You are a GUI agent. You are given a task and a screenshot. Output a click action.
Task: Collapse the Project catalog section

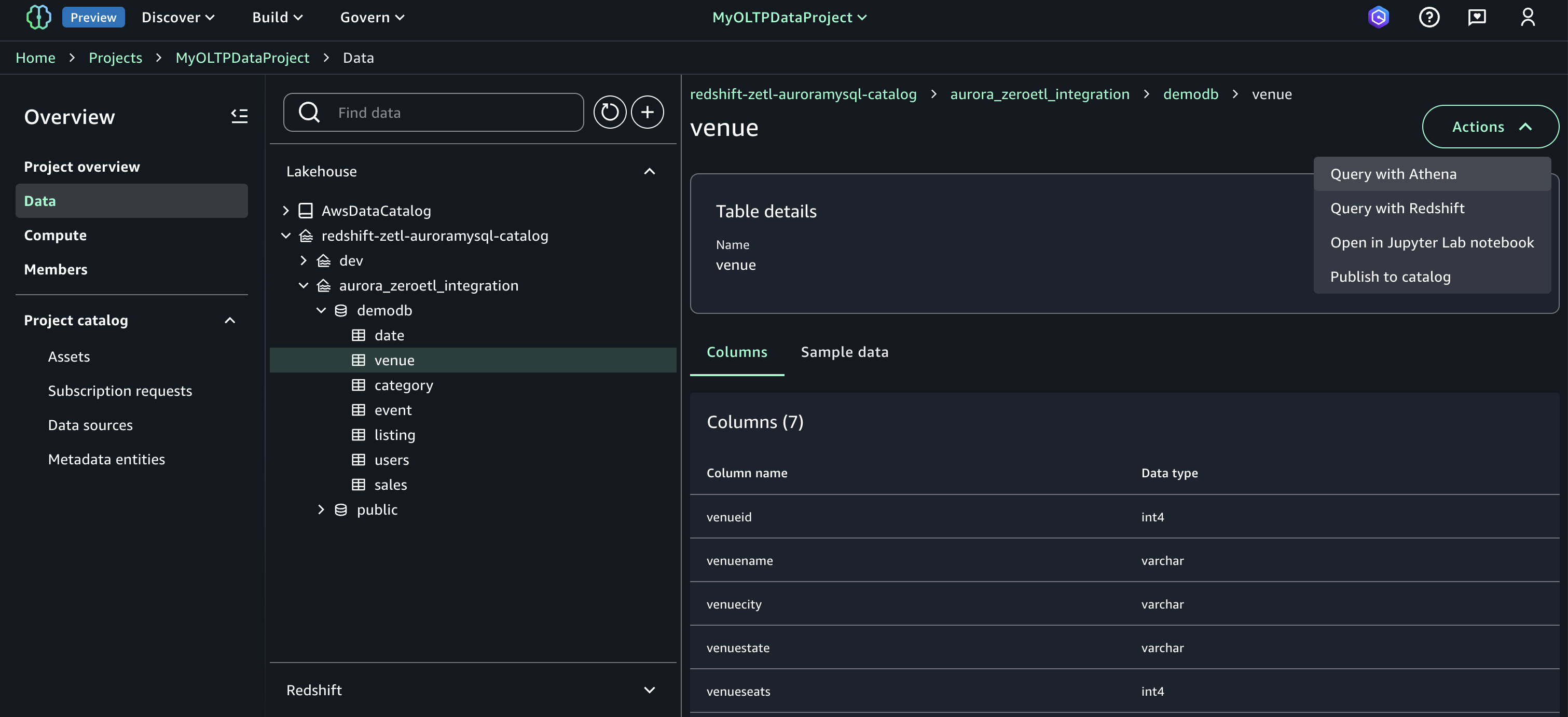(x=229, y=320)
